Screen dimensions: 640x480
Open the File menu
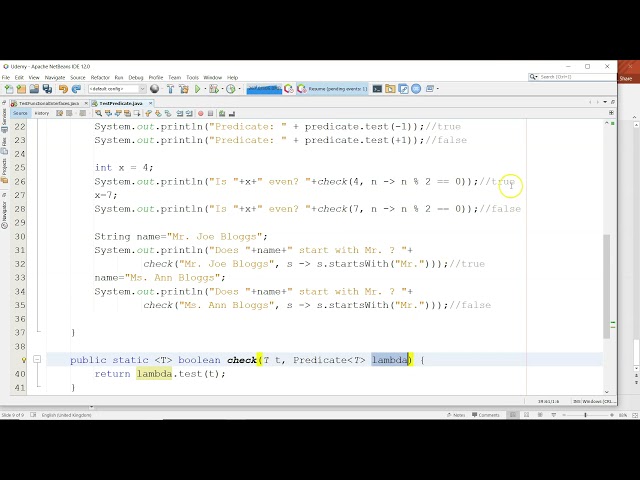pyautogui.click(x=6, y=77)
